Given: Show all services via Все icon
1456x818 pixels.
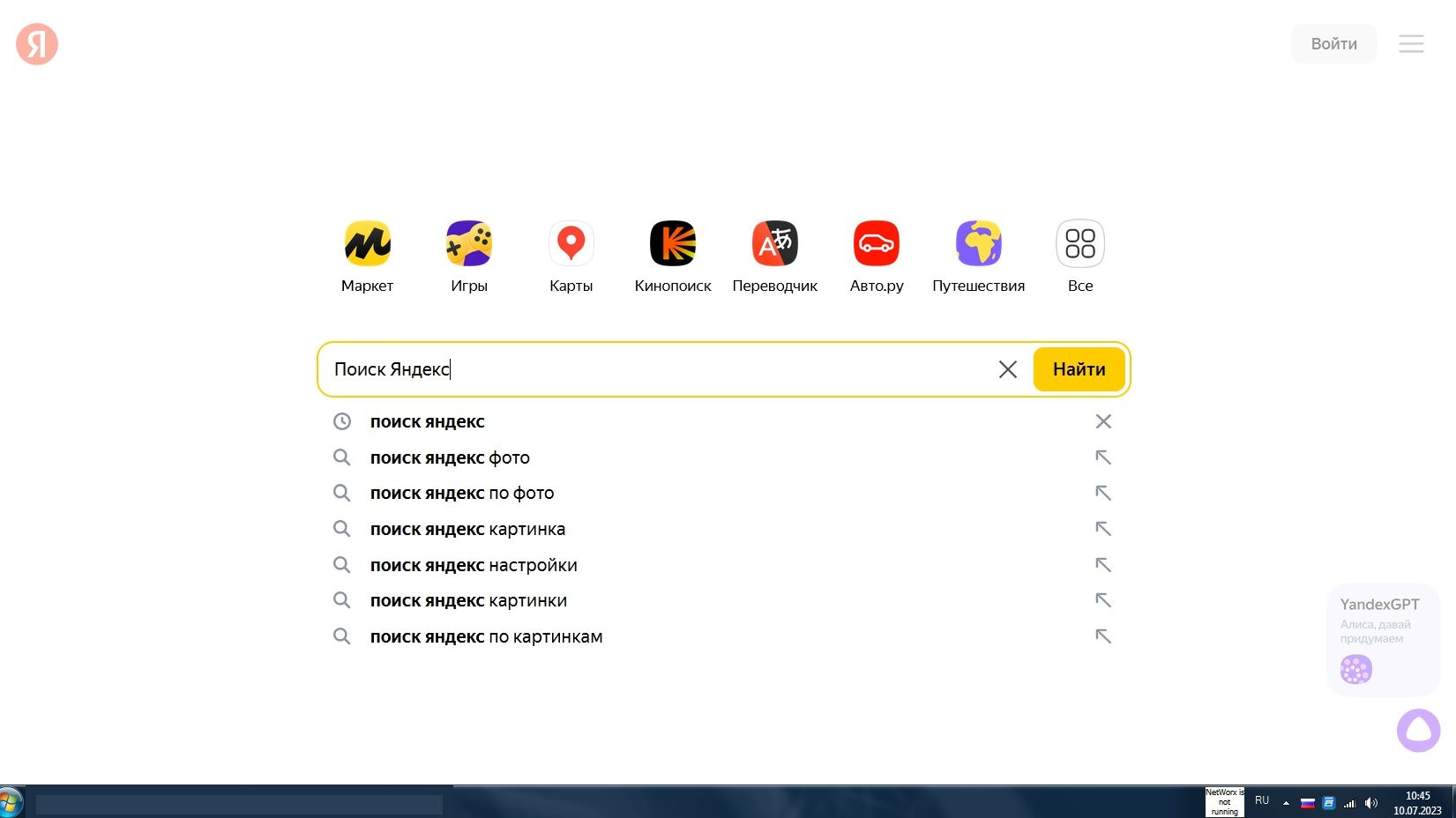Looking at the screenshot, I should pos(1080,243).
